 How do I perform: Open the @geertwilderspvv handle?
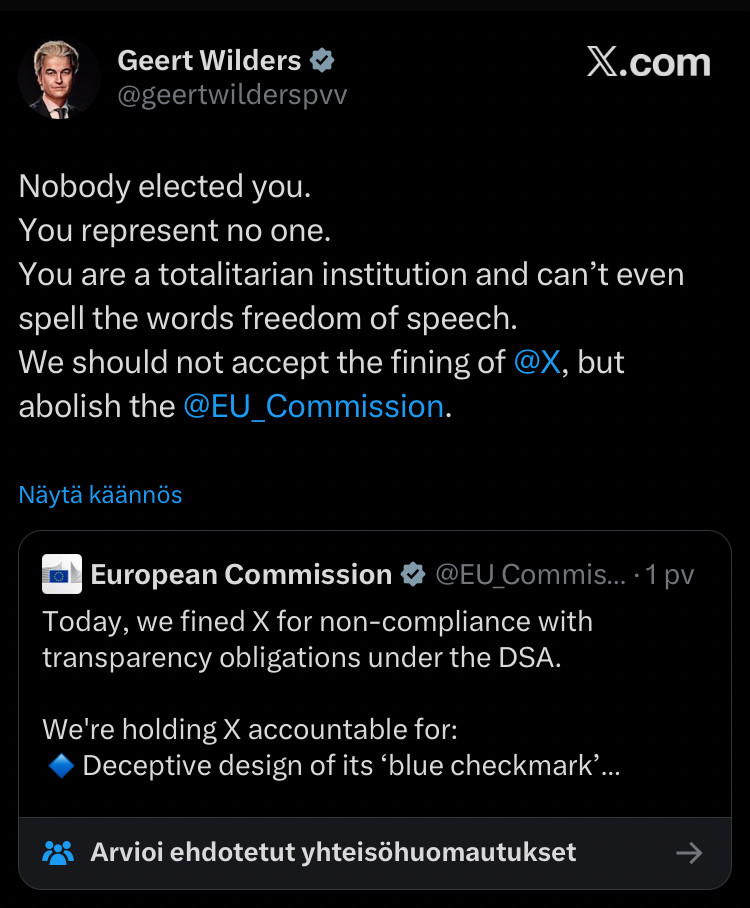[232, 96]
